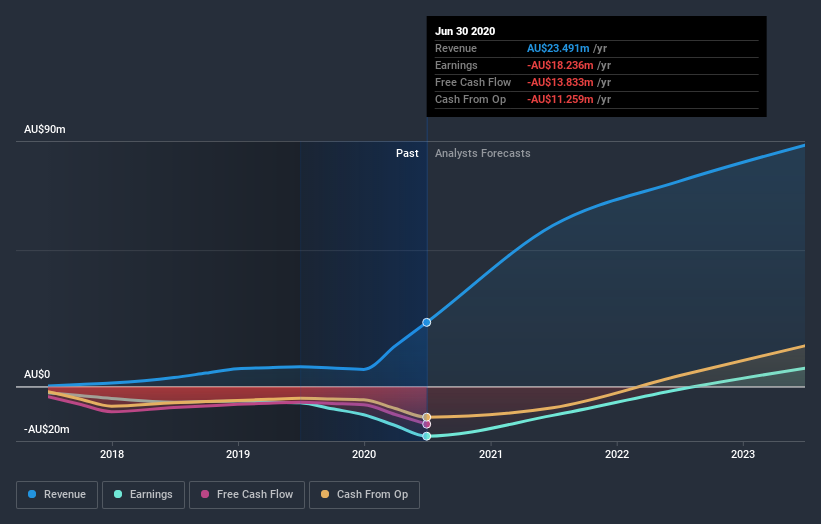
Task: Click the Past section label
Action: 407,153
